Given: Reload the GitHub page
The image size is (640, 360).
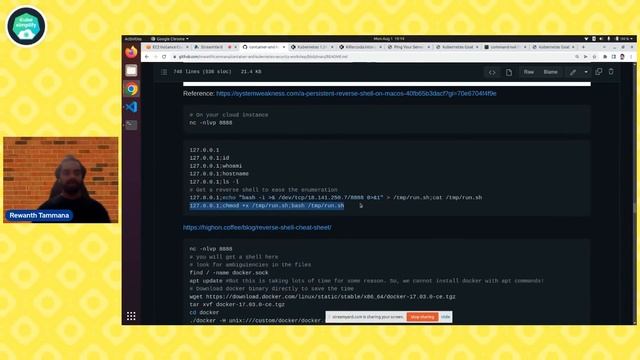Looking at the screenshot, I should [164, 57].
